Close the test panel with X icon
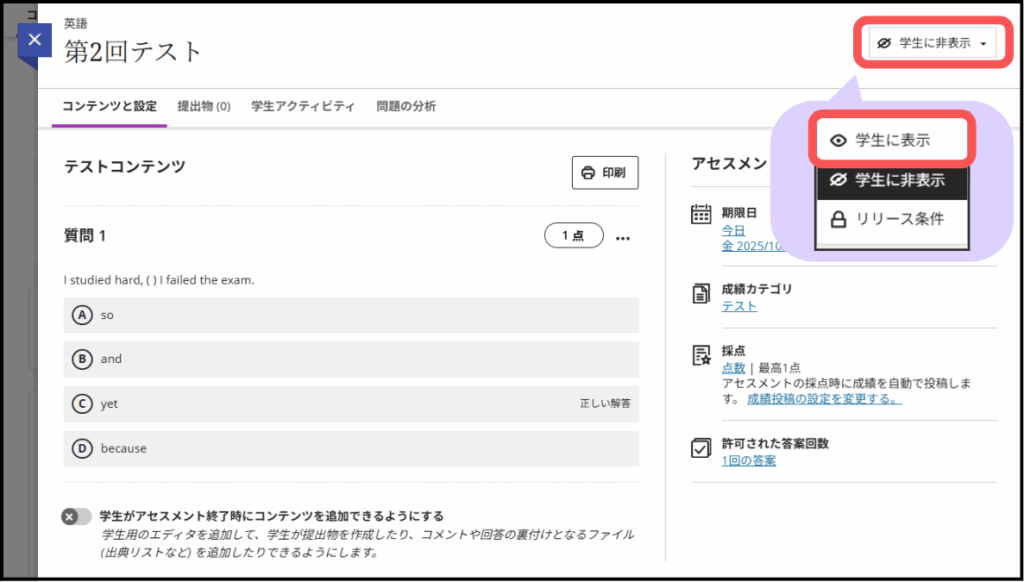 pos(35,41)
